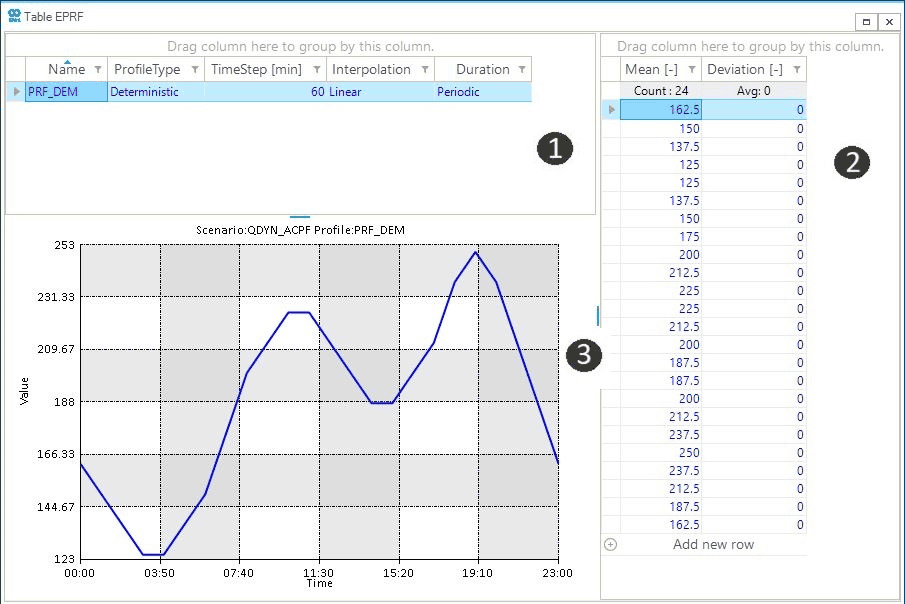Screen dimensions: 905x604
Task: Open the ProfileType column filter icon
Action: point(194,70)
